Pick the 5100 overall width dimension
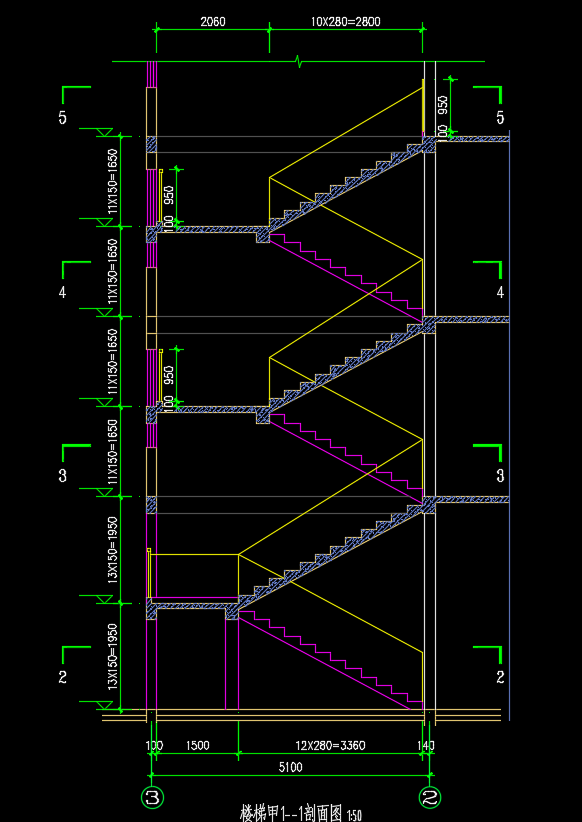Viewport: 582px width, 822px height. (290, 768)
